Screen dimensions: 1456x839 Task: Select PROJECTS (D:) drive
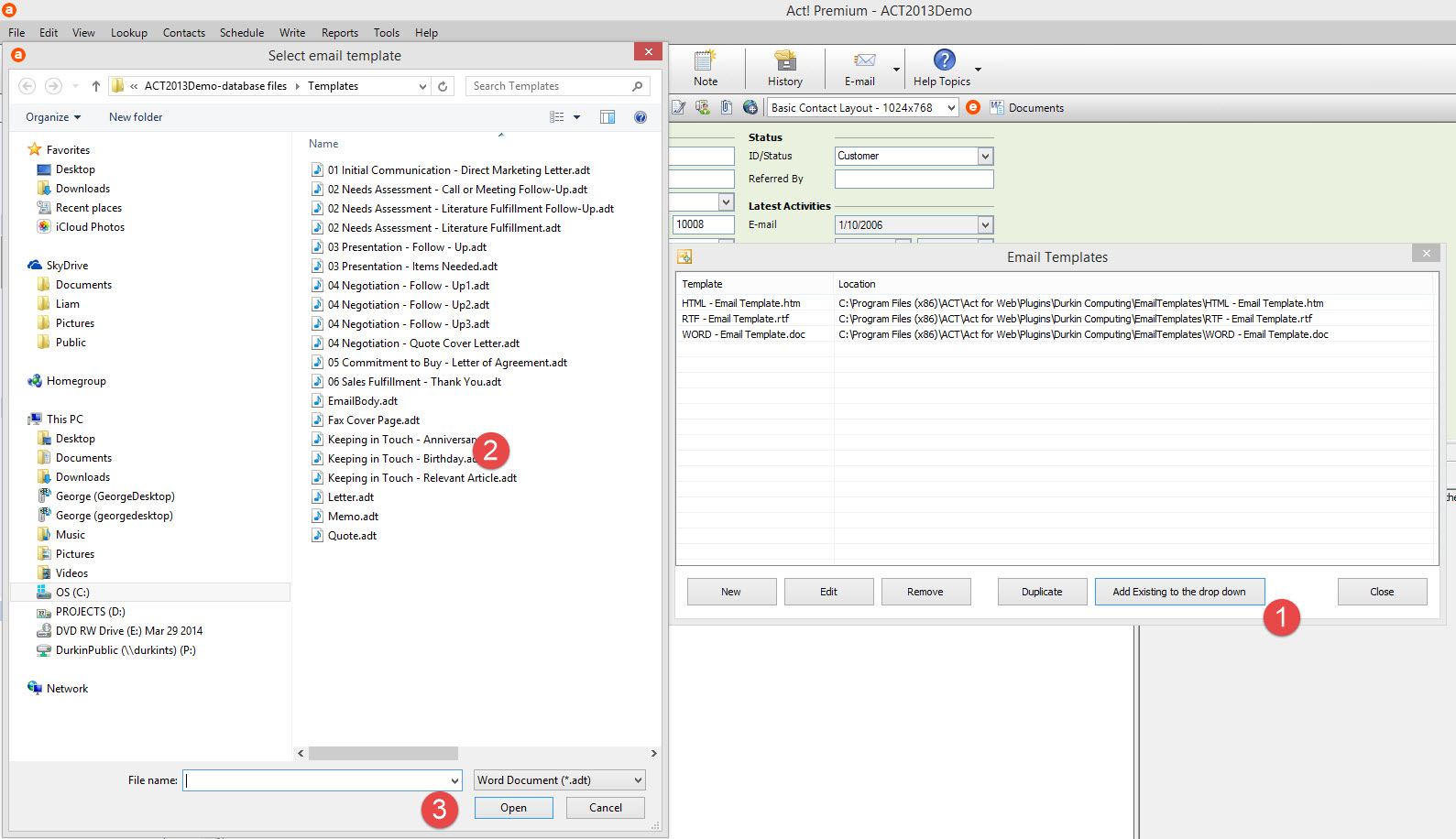coord(90,612)
